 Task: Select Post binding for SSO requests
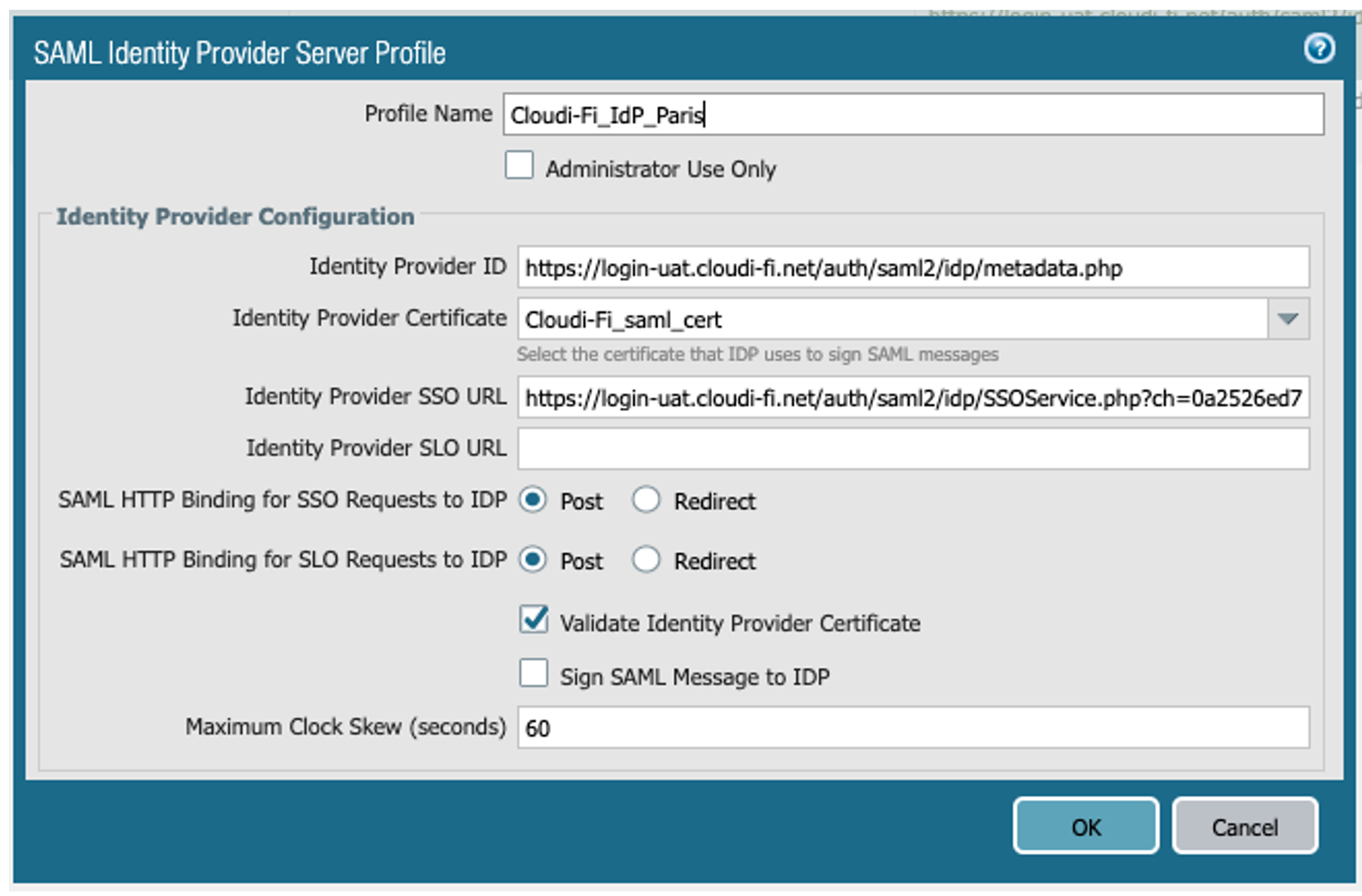(x=533, y=499)
